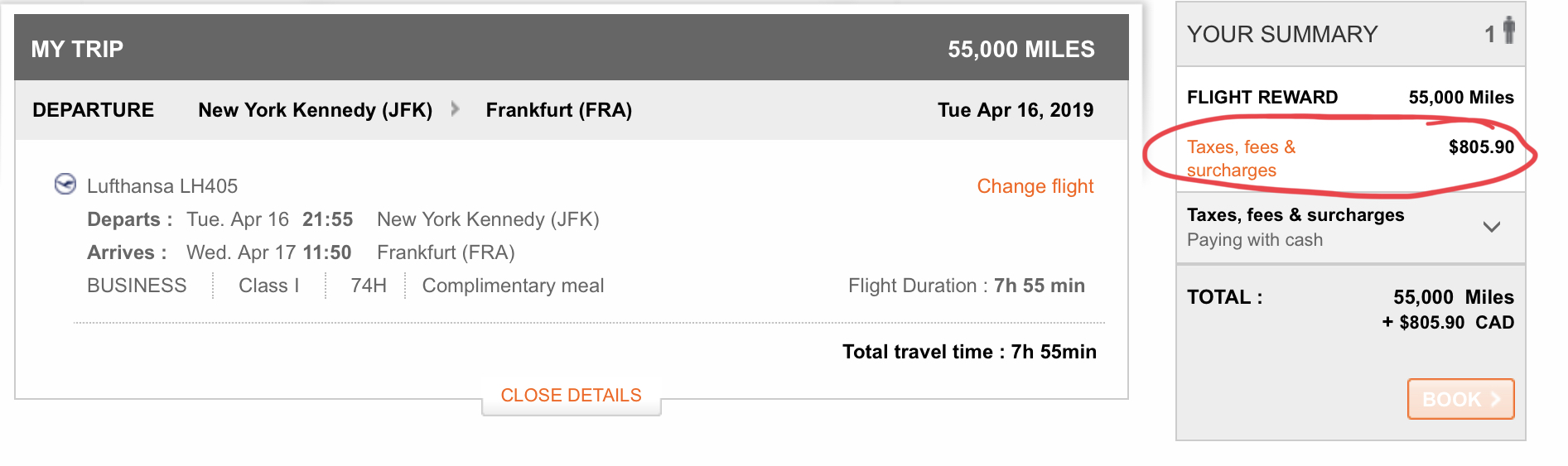Click the TOTAL label in summary
Image resolution: width=1568 pixels, height=466 pixels.
tap(1225, 297)
